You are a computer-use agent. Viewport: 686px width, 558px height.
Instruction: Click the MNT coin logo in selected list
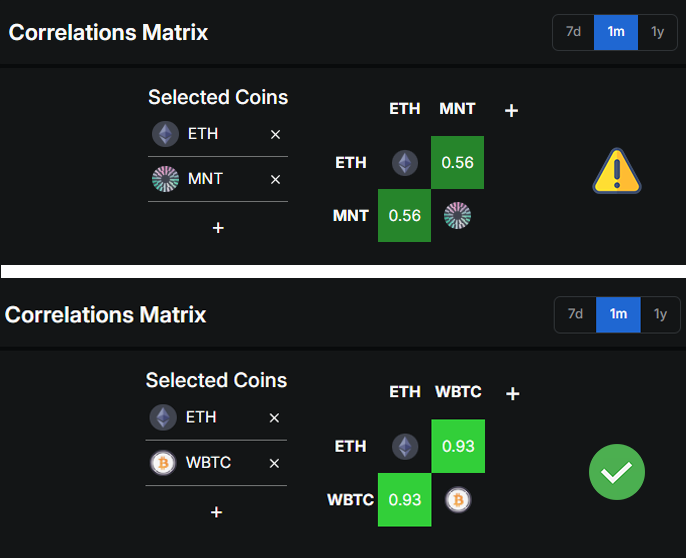click(x=165, y=179)
